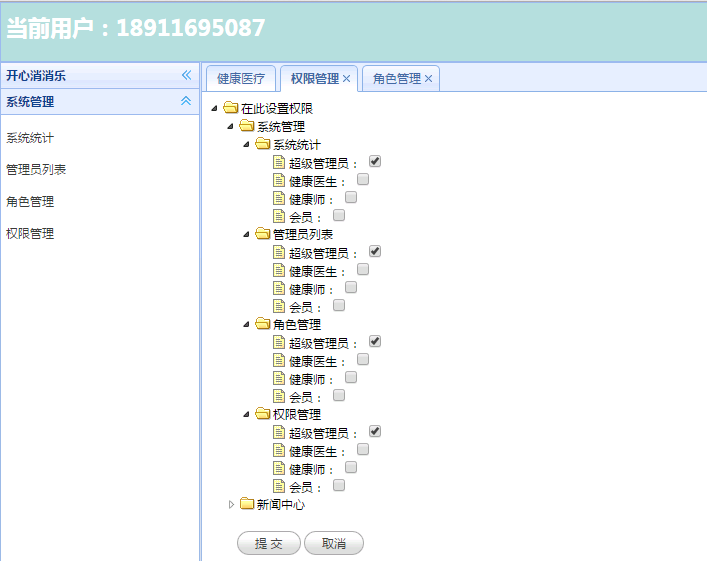
Task: Click file icon of 会员 under 管理员列表
Action: (279, 306)
